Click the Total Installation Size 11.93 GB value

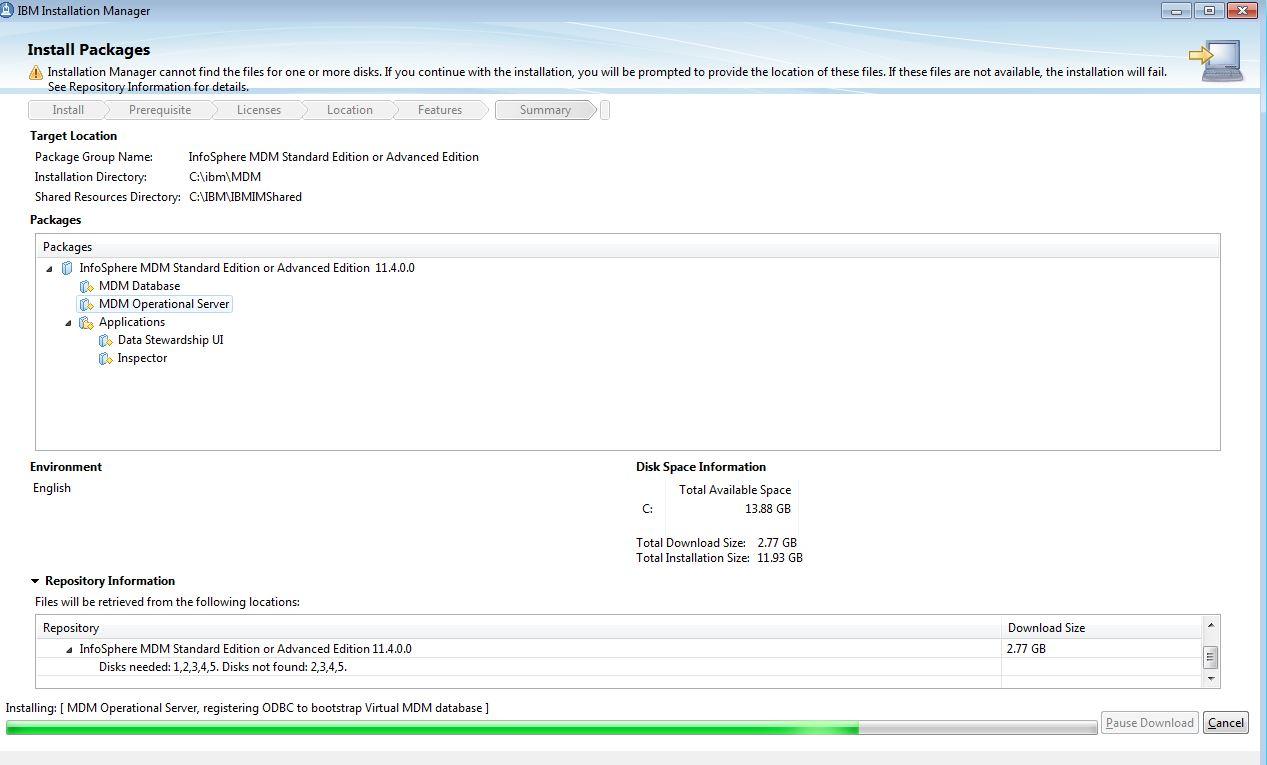(780, 558)
